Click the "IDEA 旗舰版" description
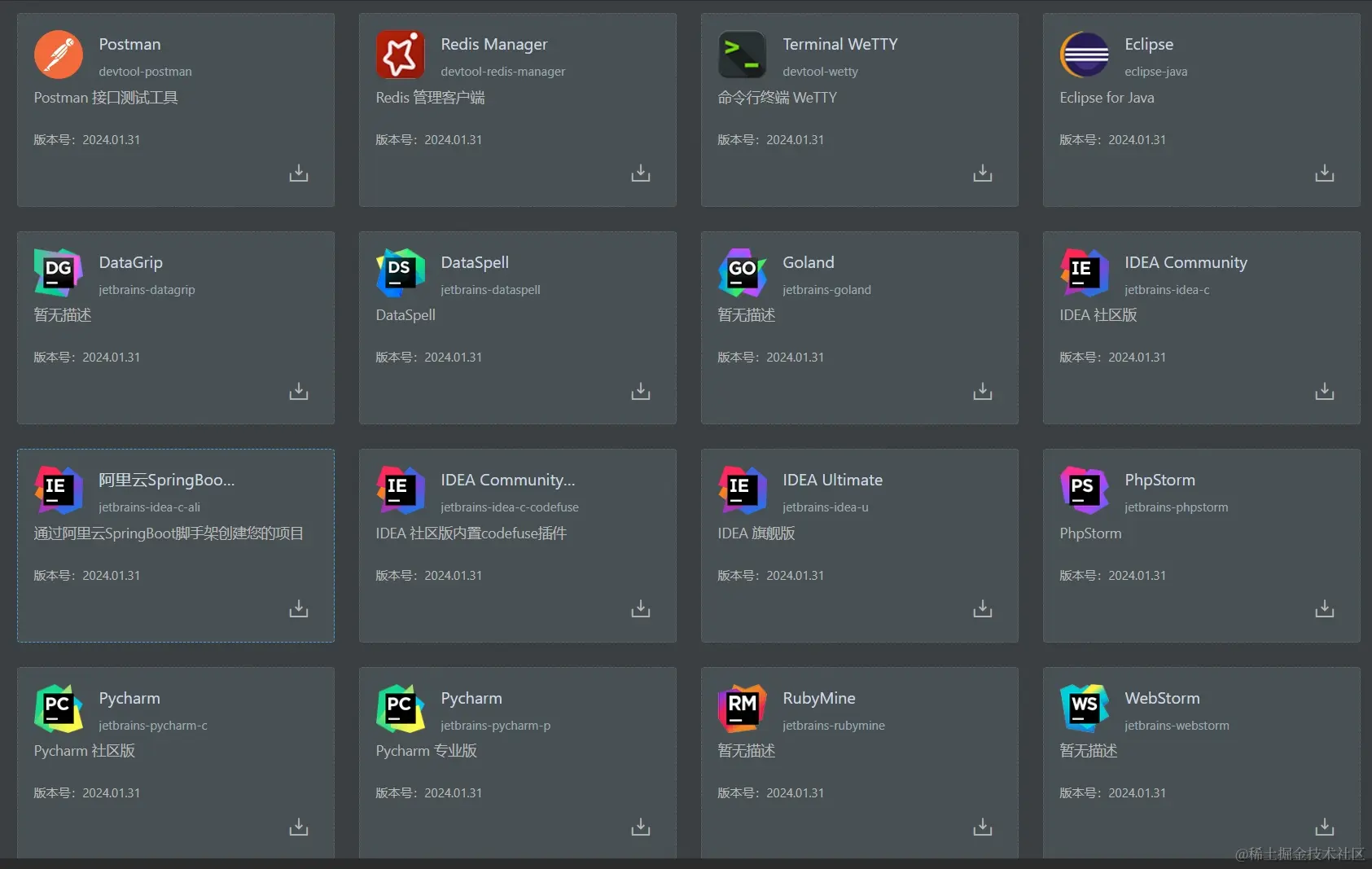Screen dimensions: 1372x869 pyautogui.click(x=756, y=533)
